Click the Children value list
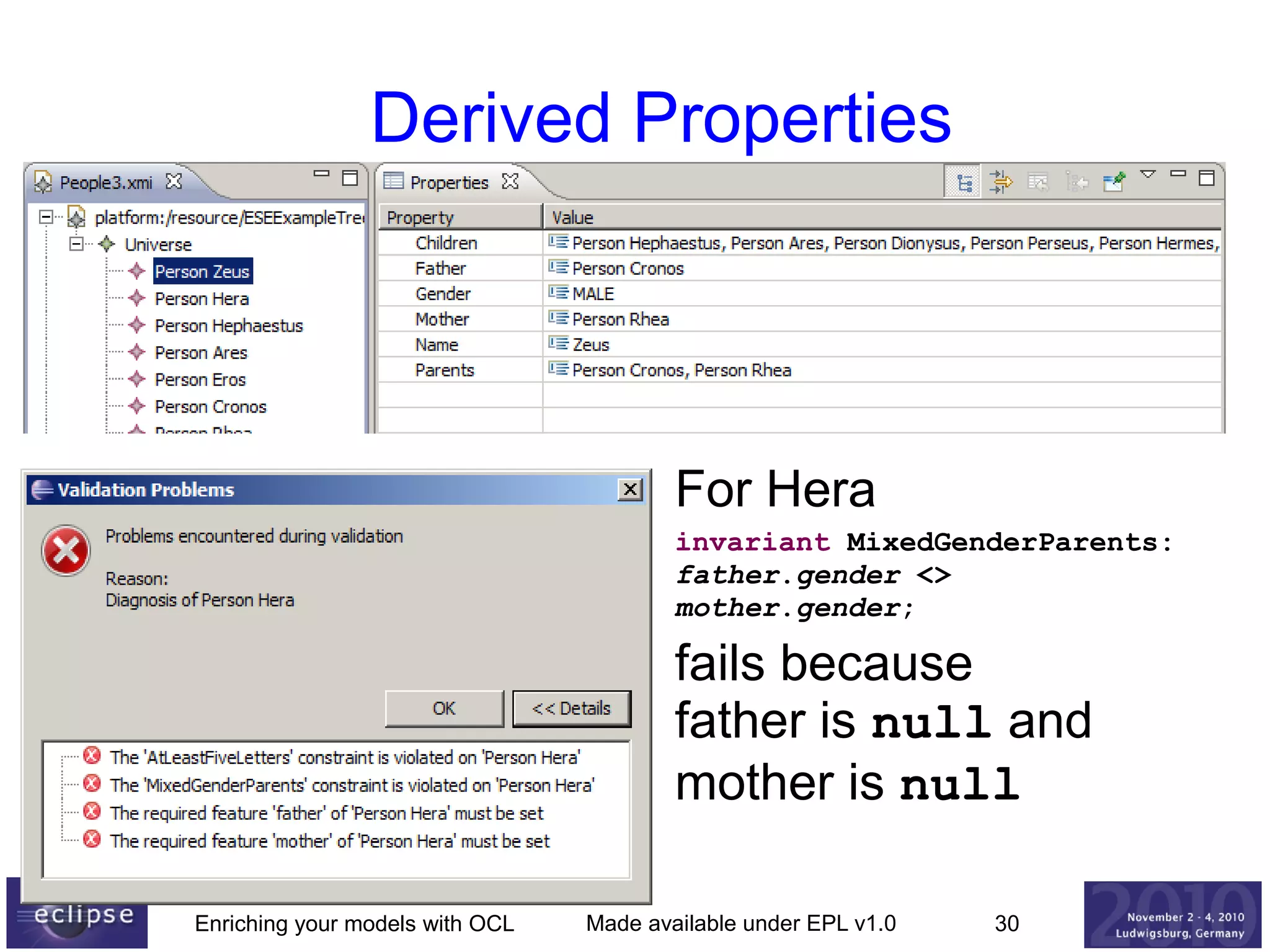The width and height of the screenshot is (1270, 952). [895, 243]
